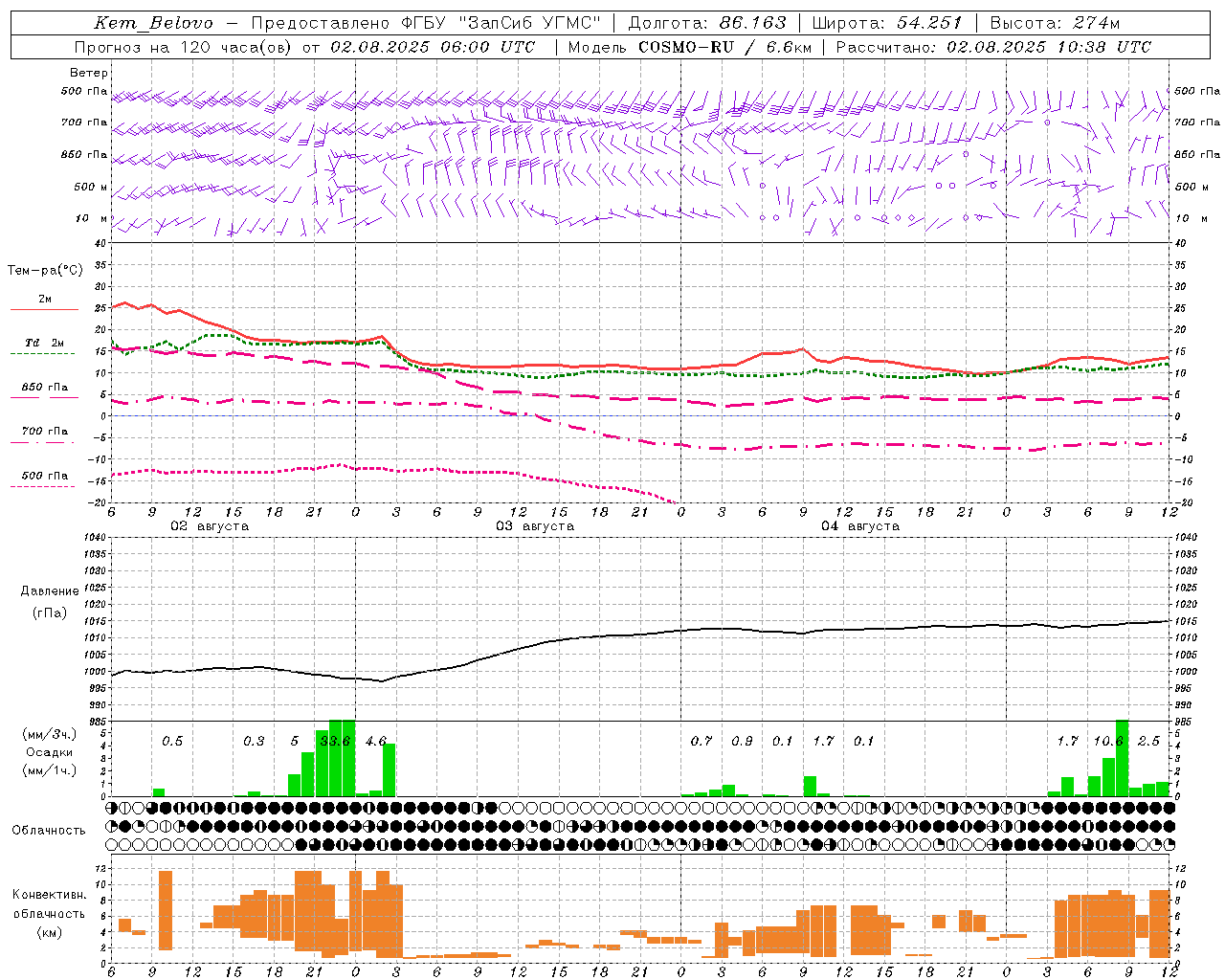Viewport: 1225px width, 980px height.
Task: Click the "04 августа" date label
Action: point(860,526)
